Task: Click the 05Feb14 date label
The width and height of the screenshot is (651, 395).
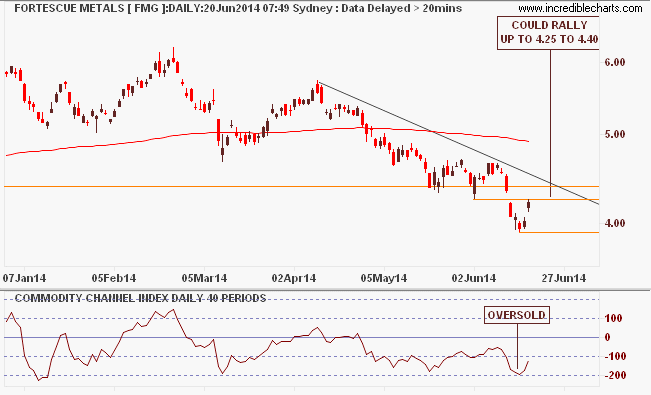Action: (x=114, y=278)
